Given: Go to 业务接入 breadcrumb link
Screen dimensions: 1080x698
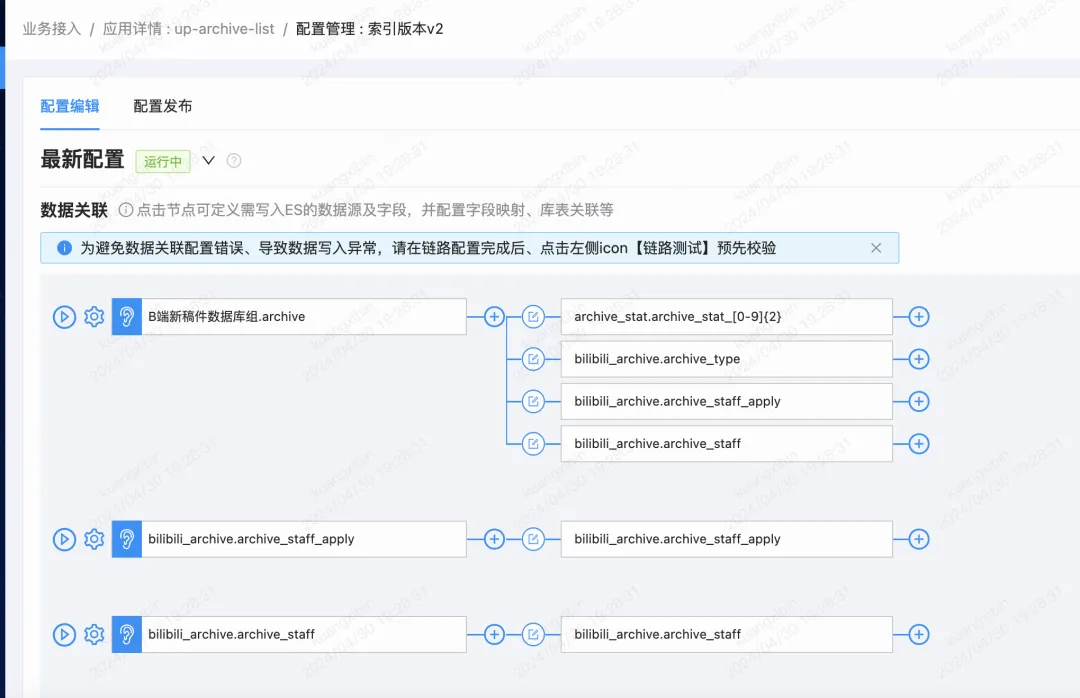Looking at the screenshot, I should pyautogui.click(x=52, y=29).
